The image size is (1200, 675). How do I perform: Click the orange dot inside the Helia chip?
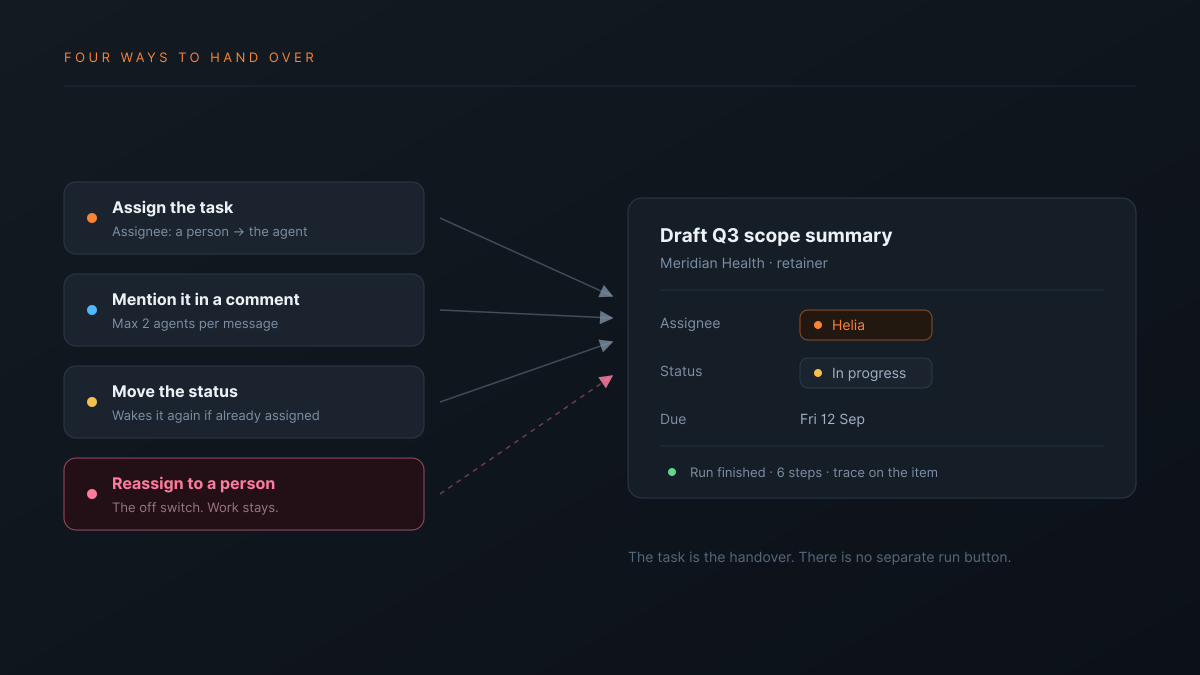[x=818, y=325]
